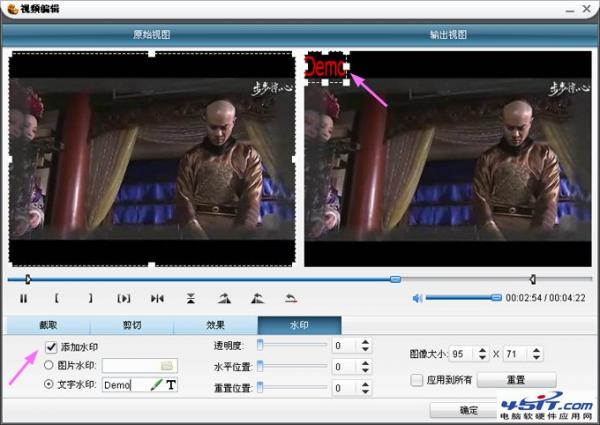Image resolution: width=600 pixels, height=425 pixels.
Task: Click the split-at-playhead icon
Action: pyautogui.click(x=157, y=298)
